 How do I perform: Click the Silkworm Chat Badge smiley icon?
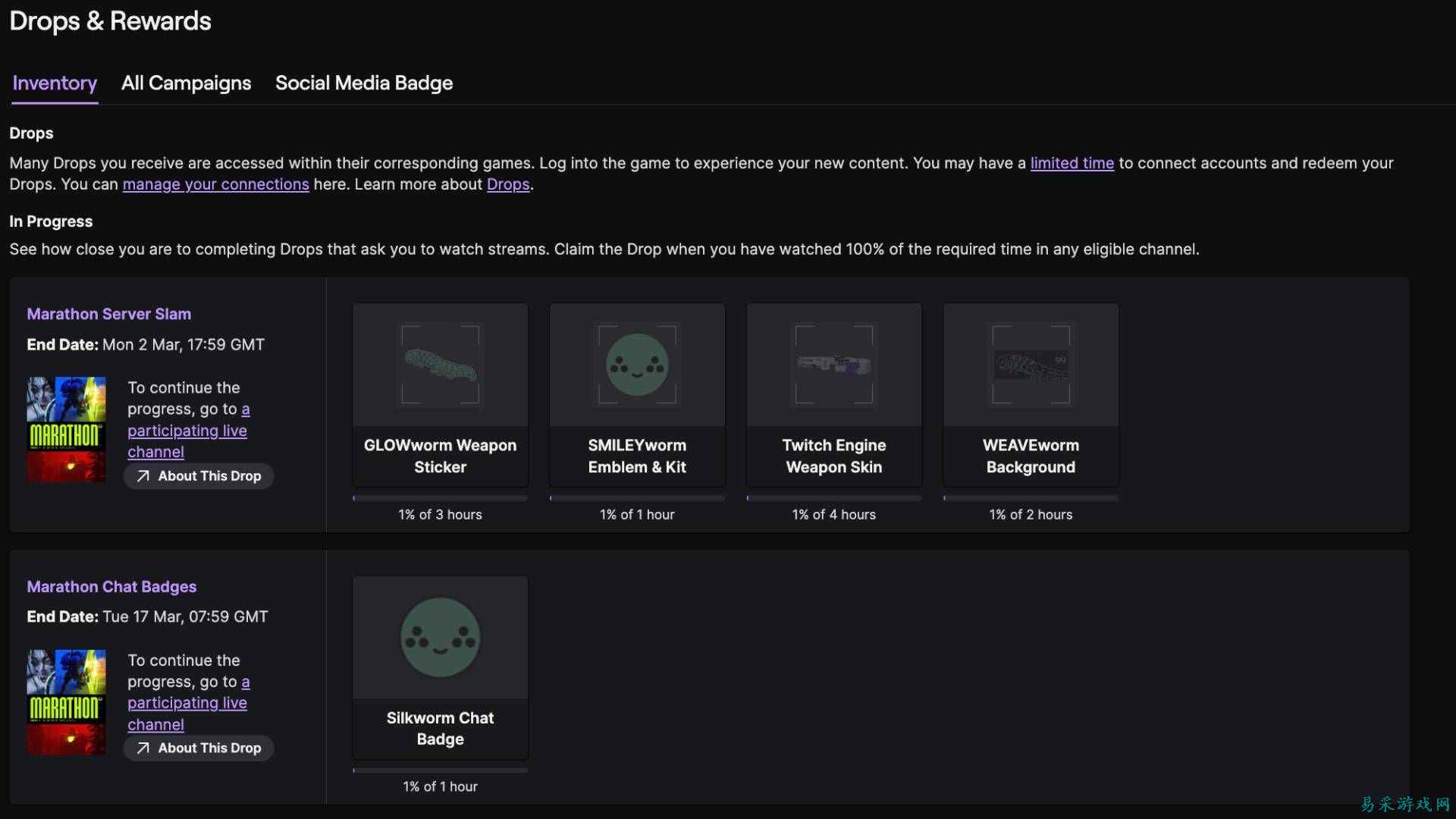point(440,637)
